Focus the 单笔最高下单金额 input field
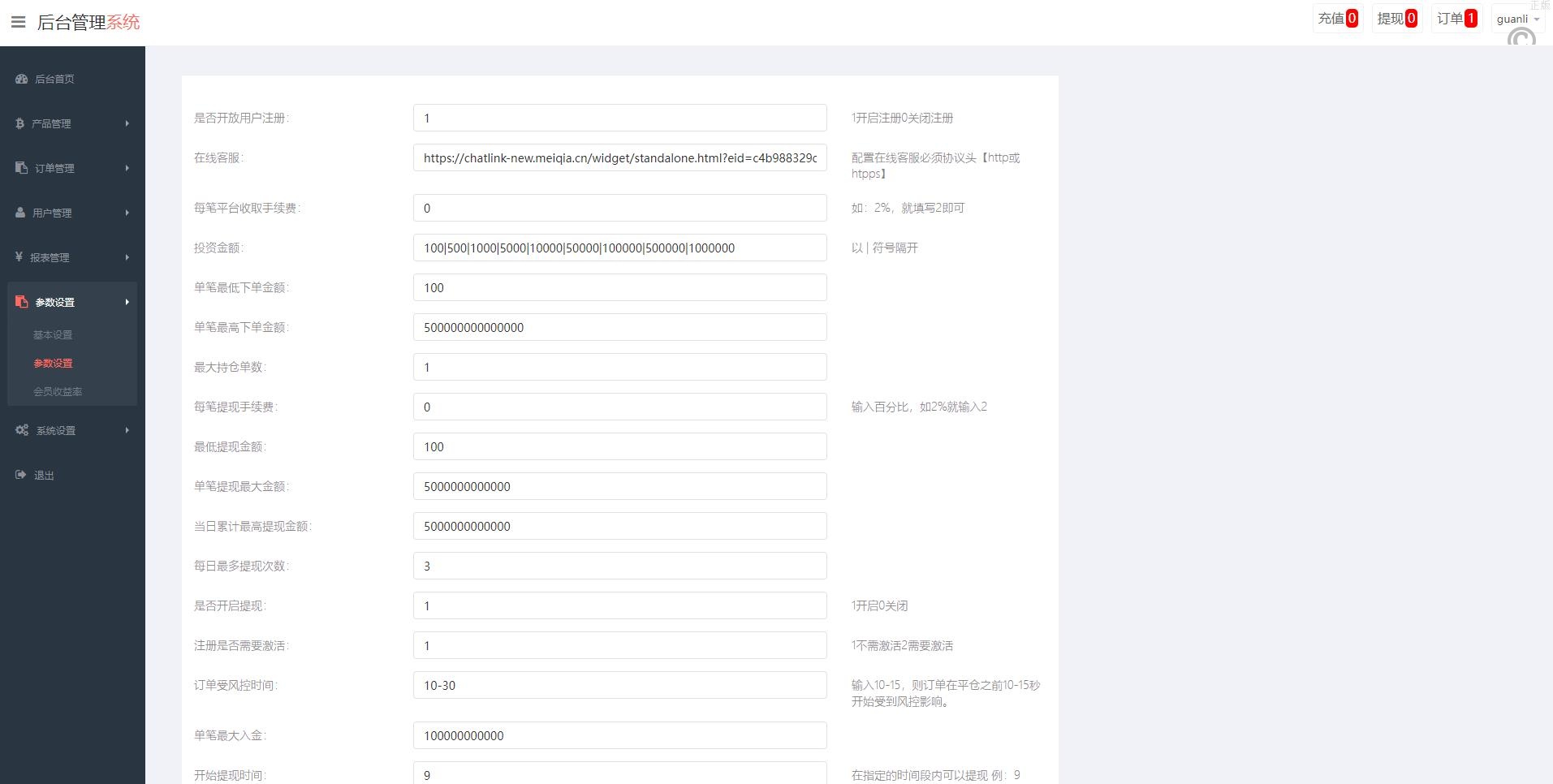 (619, 327)
